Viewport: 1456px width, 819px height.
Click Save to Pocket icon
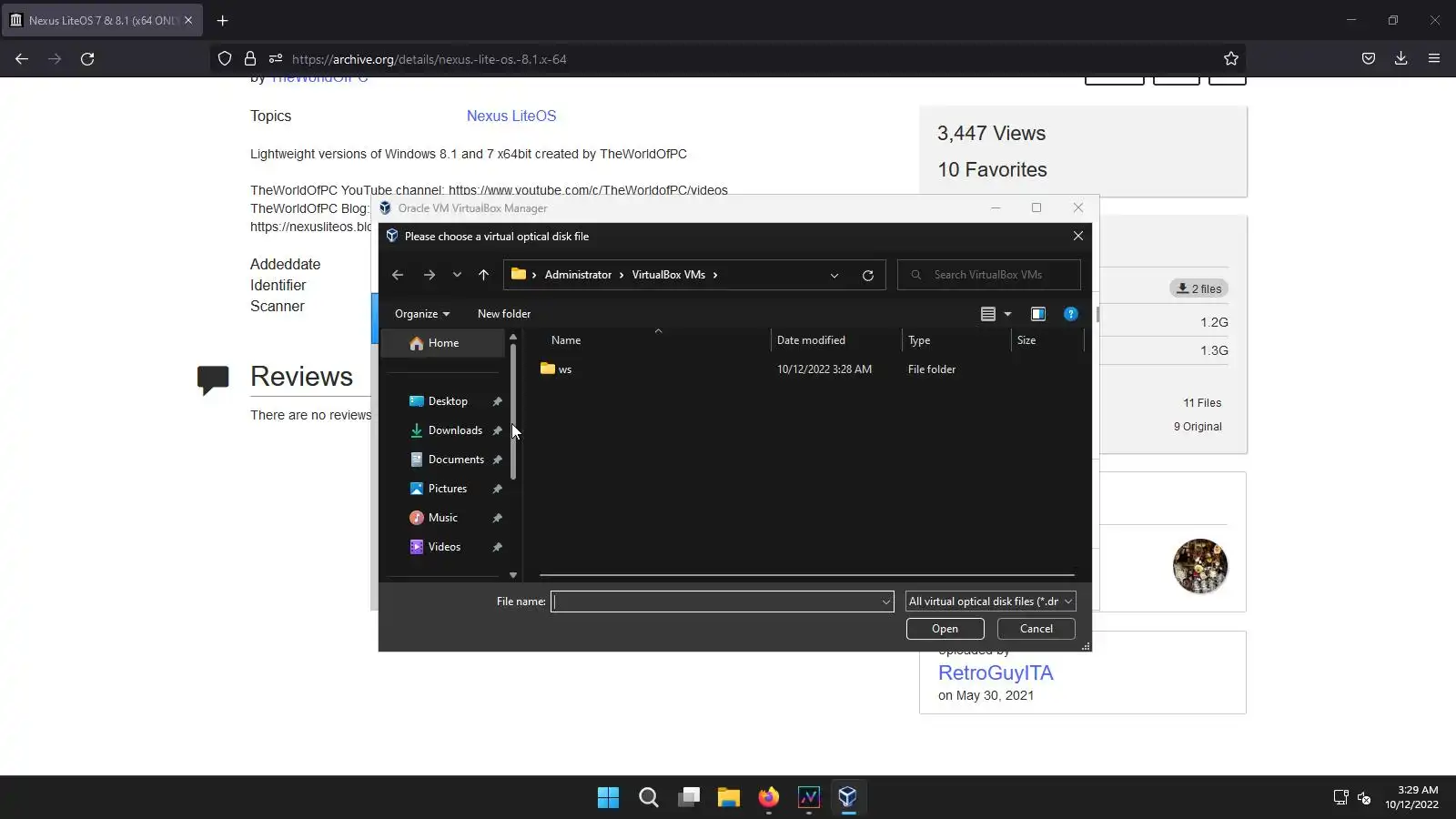point(1369,59)
